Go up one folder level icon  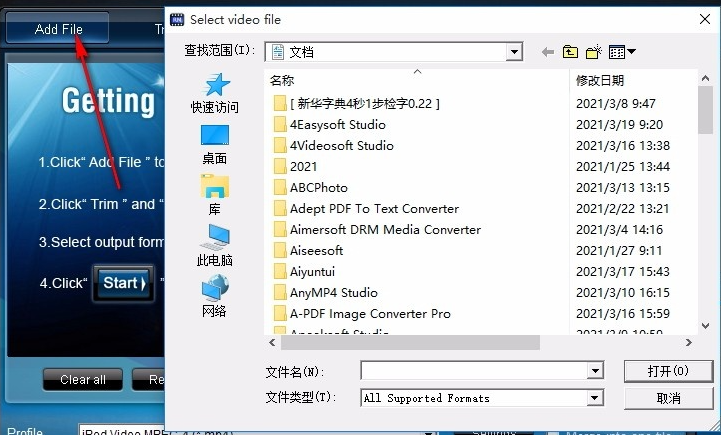pos(570,52)
